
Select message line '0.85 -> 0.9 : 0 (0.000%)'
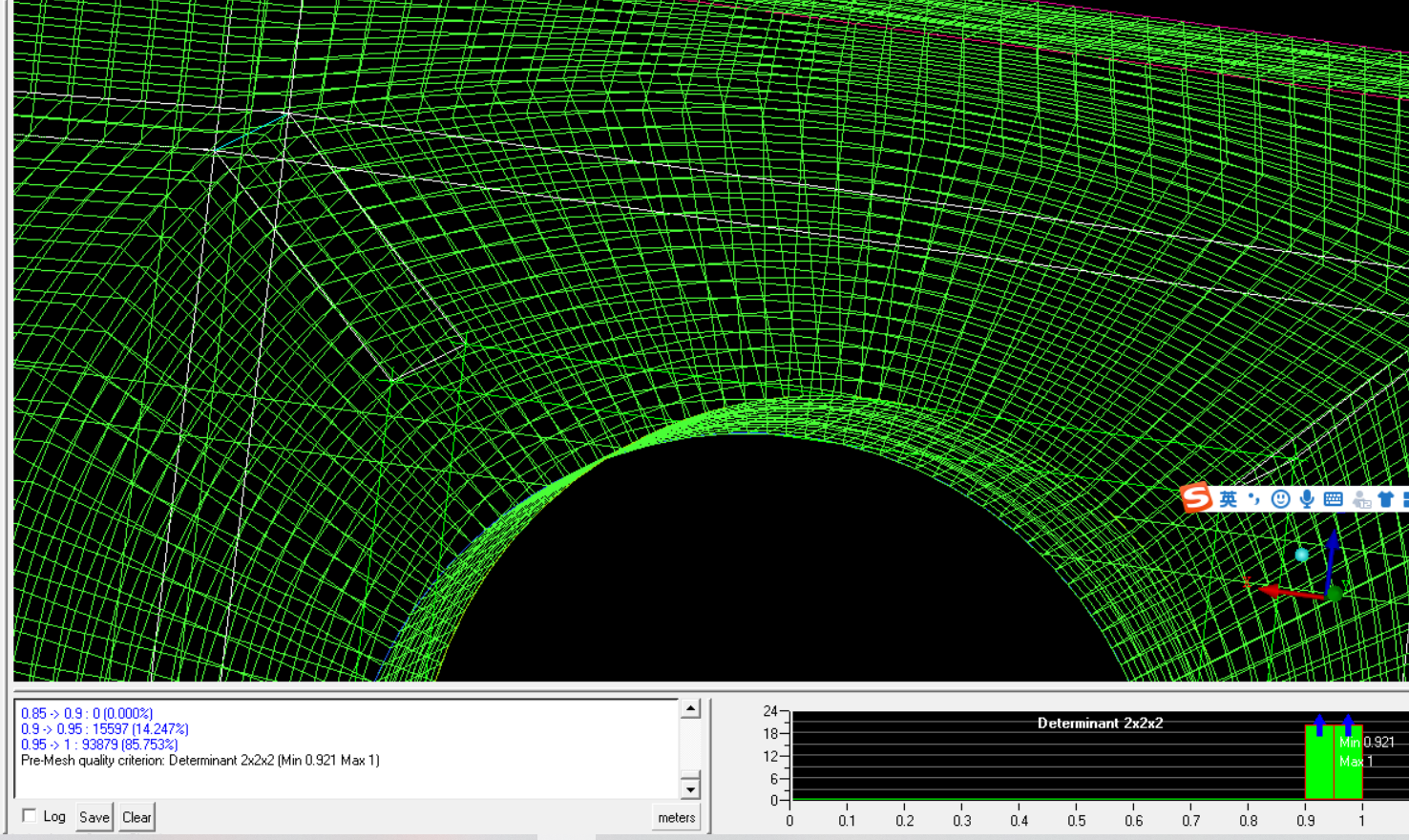[x=87, y=713]
